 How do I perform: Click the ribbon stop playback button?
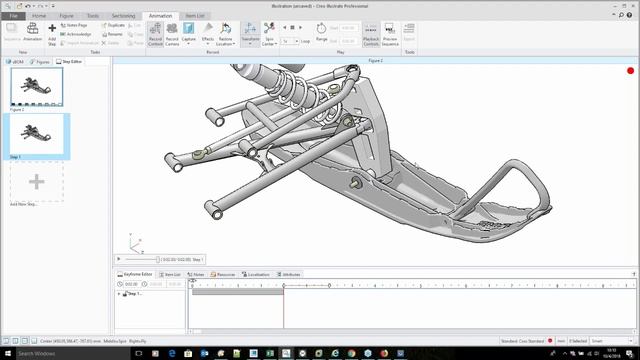pyautogui.click(x=292, y=27)
